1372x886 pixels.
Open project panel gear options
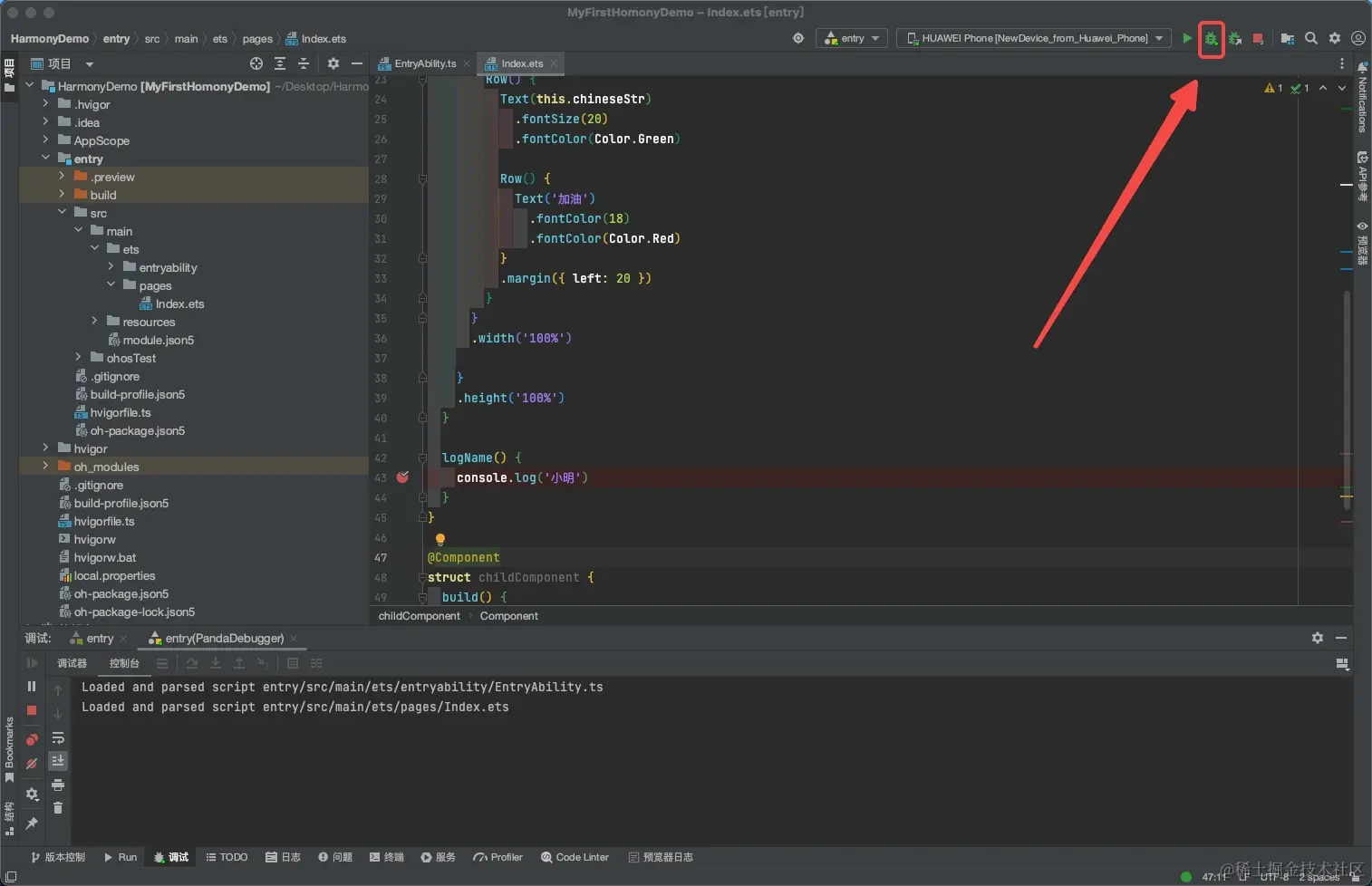point(333,63)
